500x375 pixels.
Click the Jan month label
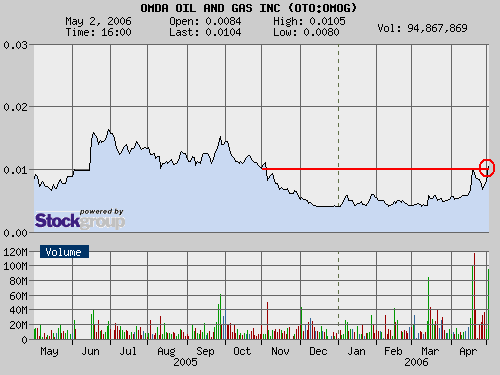[357, 351]
